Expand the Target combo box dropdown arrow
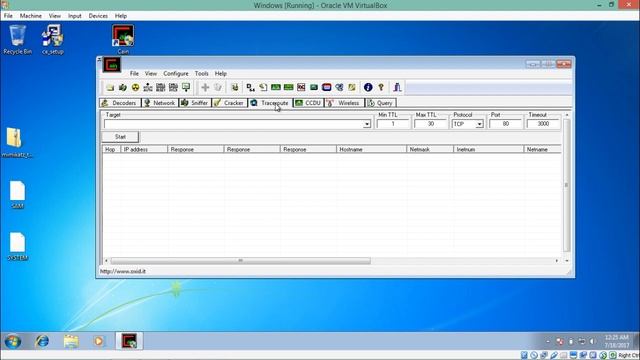The image size is (640, 360). (x=367, y=124)
